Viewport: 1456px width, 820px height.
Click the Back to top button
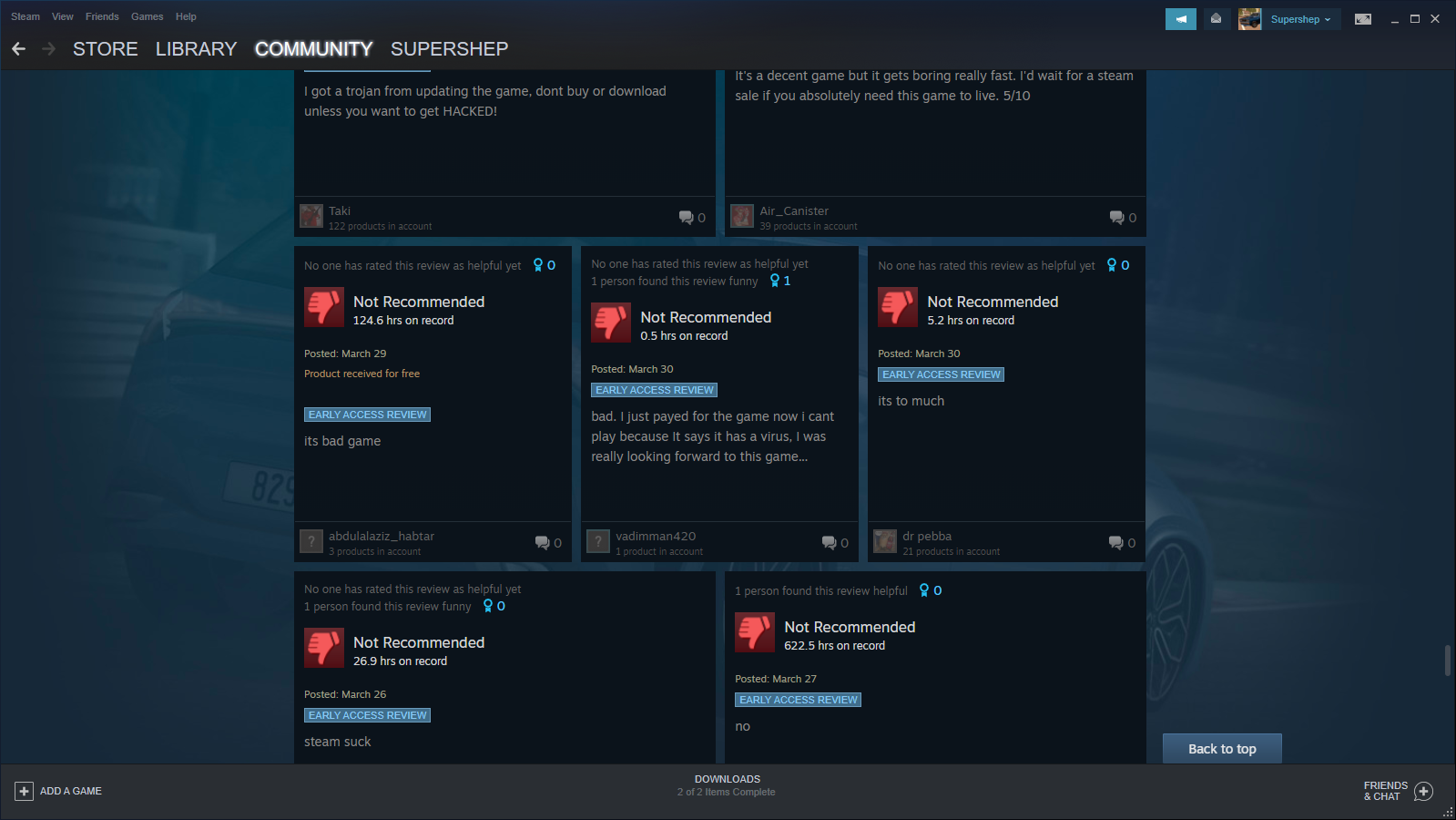(1222, 749)
